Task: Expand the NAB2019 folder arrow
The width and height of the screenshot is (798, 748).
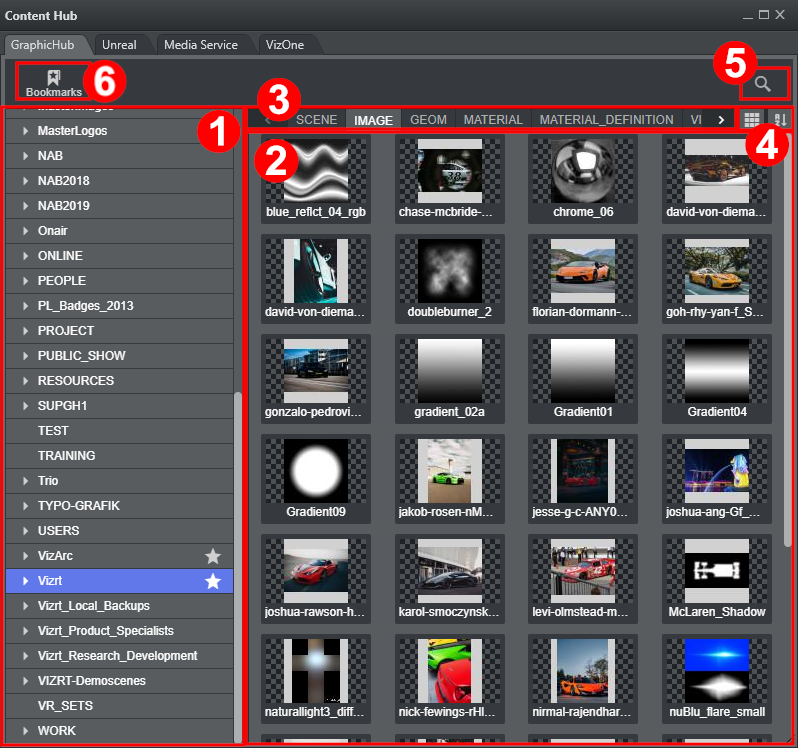Action: [x=26, y=206]
